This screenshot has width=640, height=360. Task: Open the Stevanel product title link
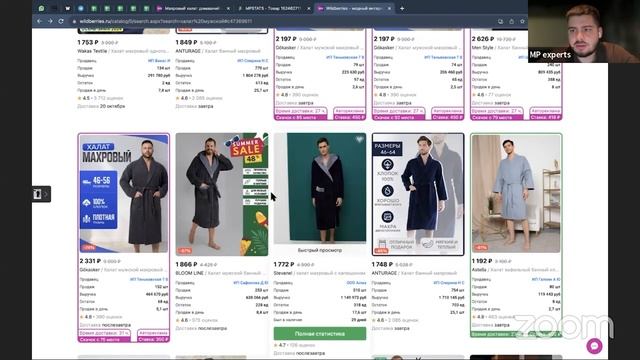pos(319,273)
